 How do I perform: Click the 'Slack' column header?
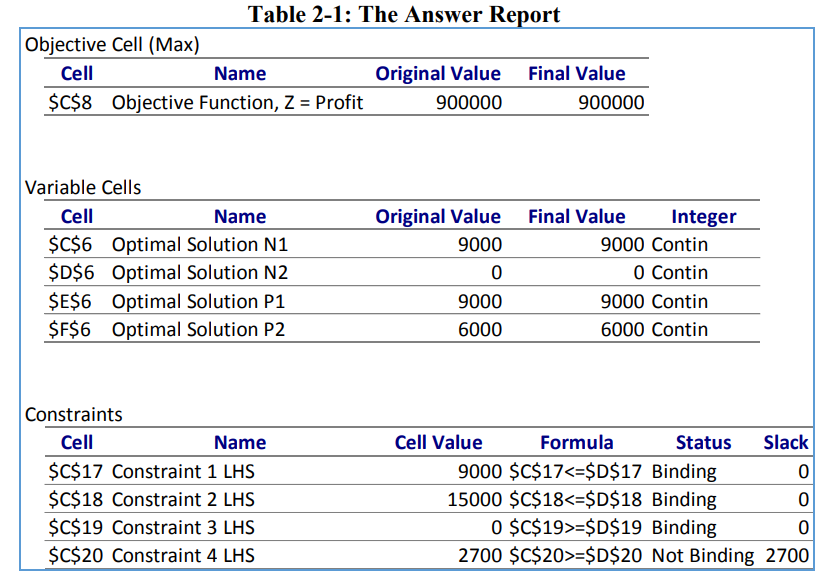pyautogui.click(x=786, y=443)
